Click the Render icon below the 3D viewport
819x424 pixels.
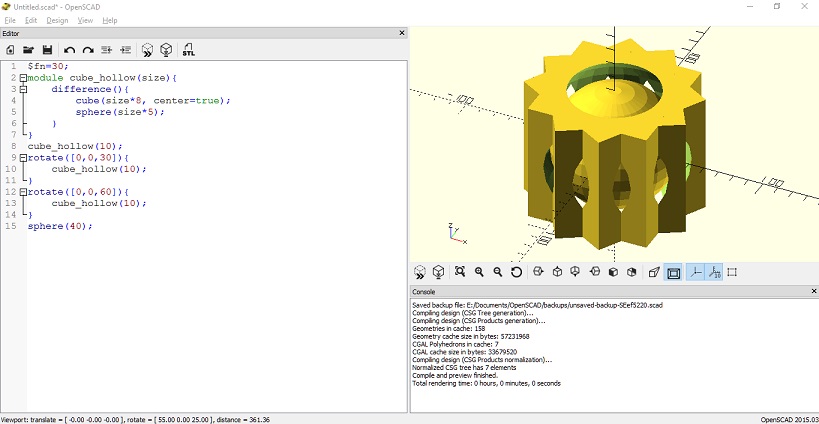pyautogui.click(x=438, y=272)
